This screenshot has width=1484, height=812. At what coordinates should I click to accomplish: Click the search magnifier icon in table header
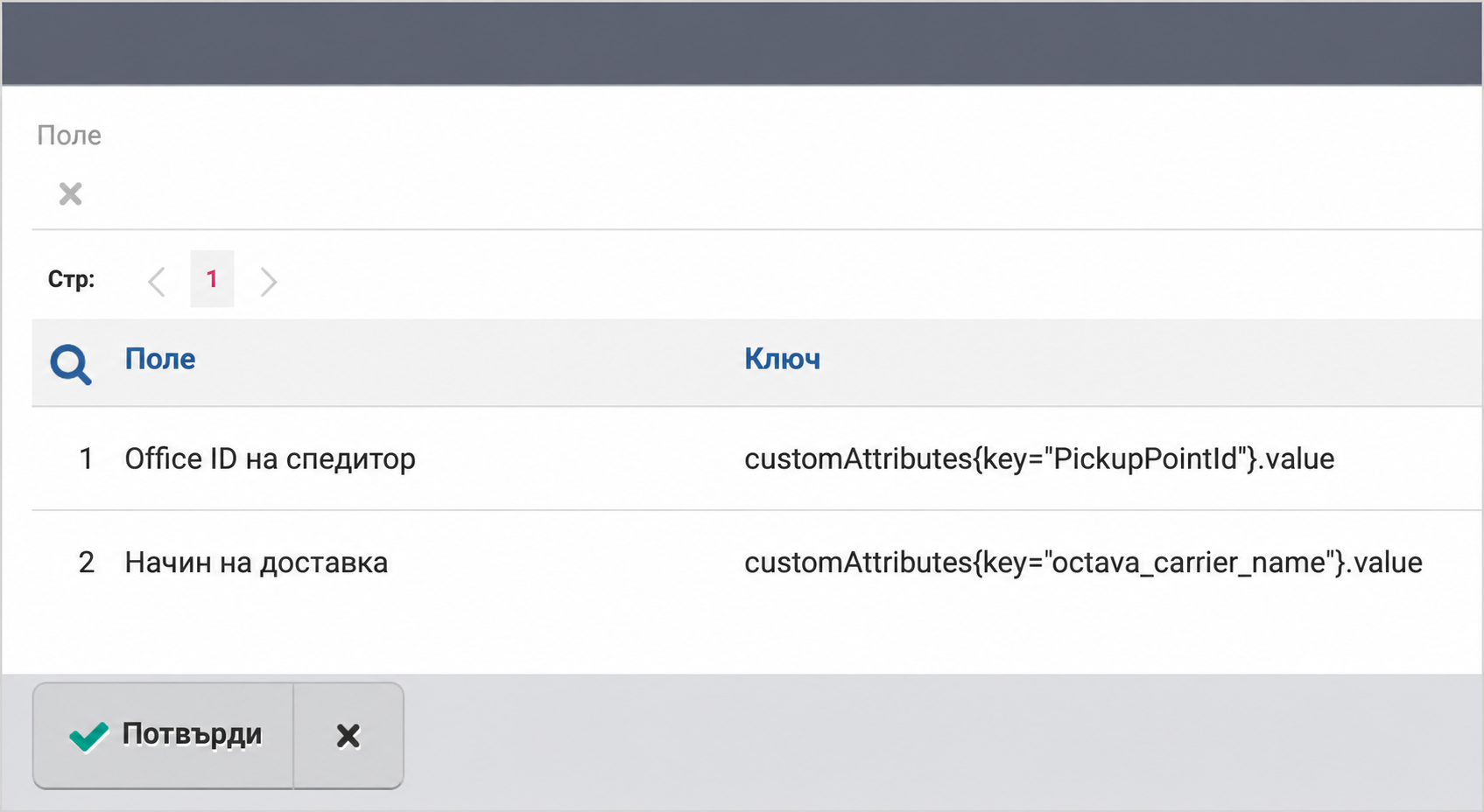(x=70, y=364)
